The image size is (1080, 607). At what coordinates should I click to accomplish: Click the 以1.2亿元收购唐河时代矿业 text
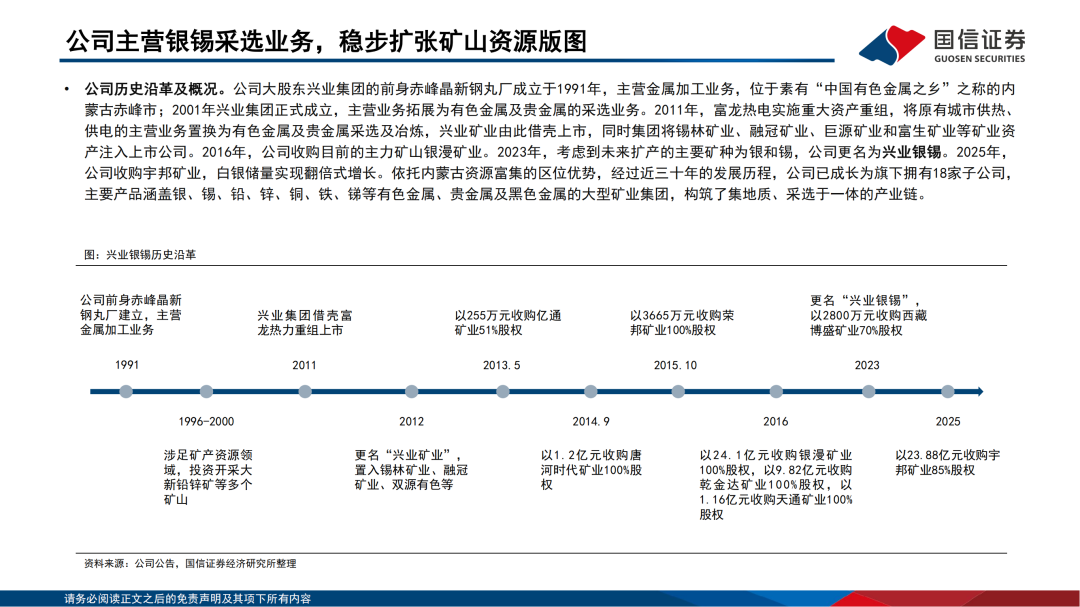[x=592, y=470]
